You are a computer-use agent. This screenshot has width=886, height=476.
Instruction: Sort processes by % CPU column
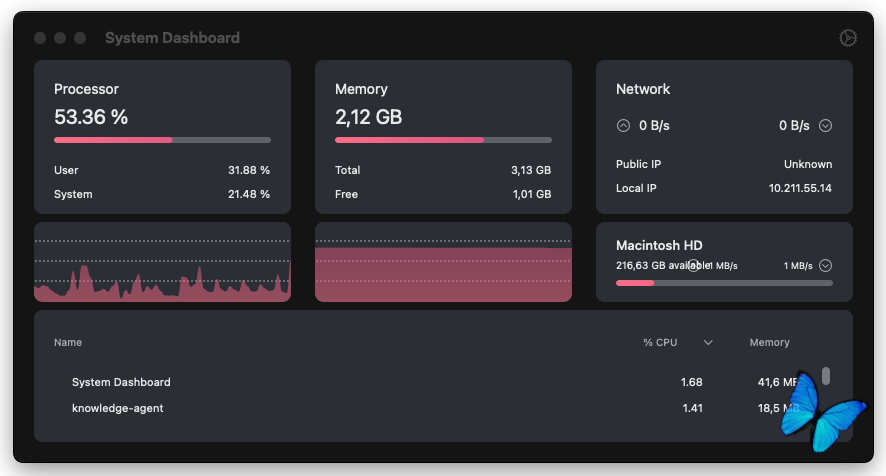(660, 343)
